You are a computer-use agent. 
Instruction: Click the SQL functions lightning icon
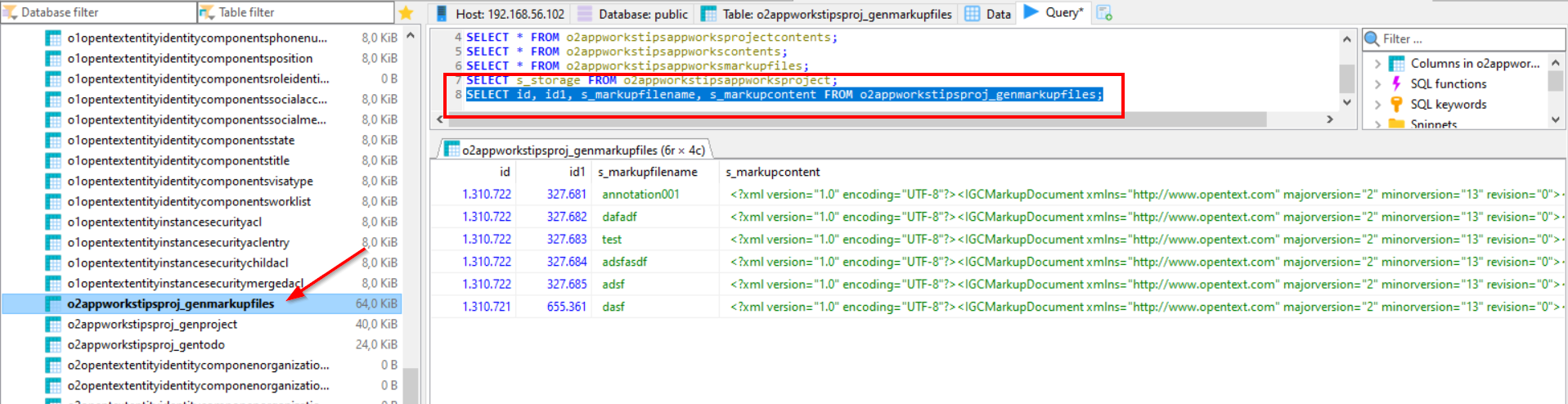[1396, 83]
